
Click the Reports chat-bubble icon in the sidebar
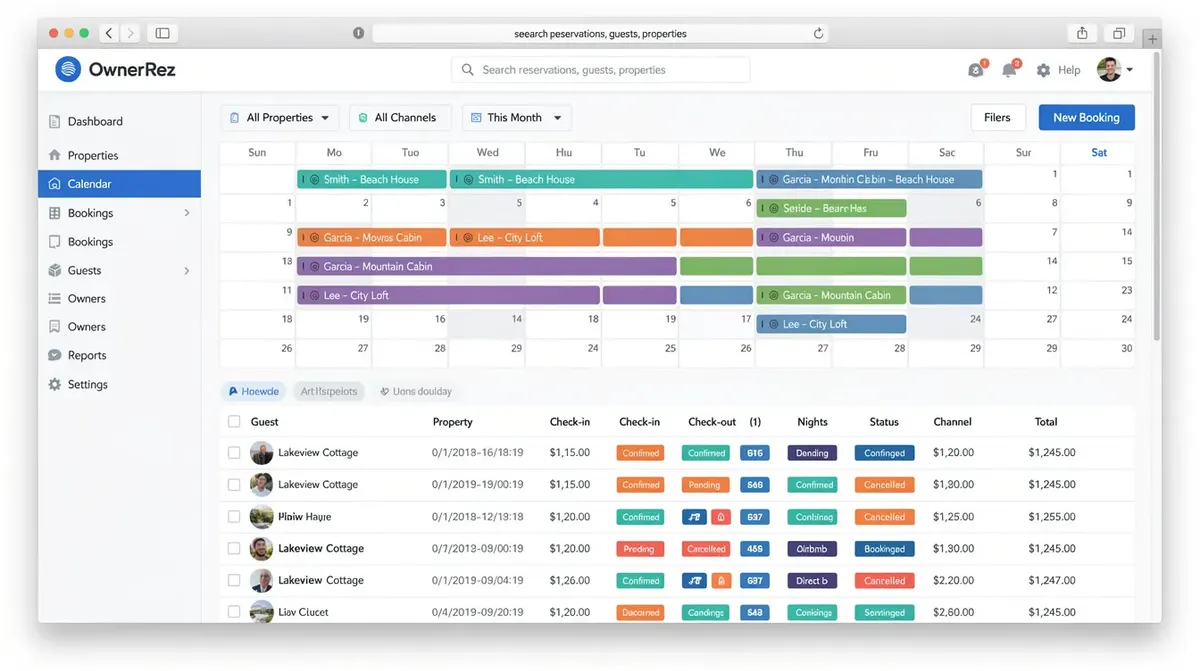55,355
